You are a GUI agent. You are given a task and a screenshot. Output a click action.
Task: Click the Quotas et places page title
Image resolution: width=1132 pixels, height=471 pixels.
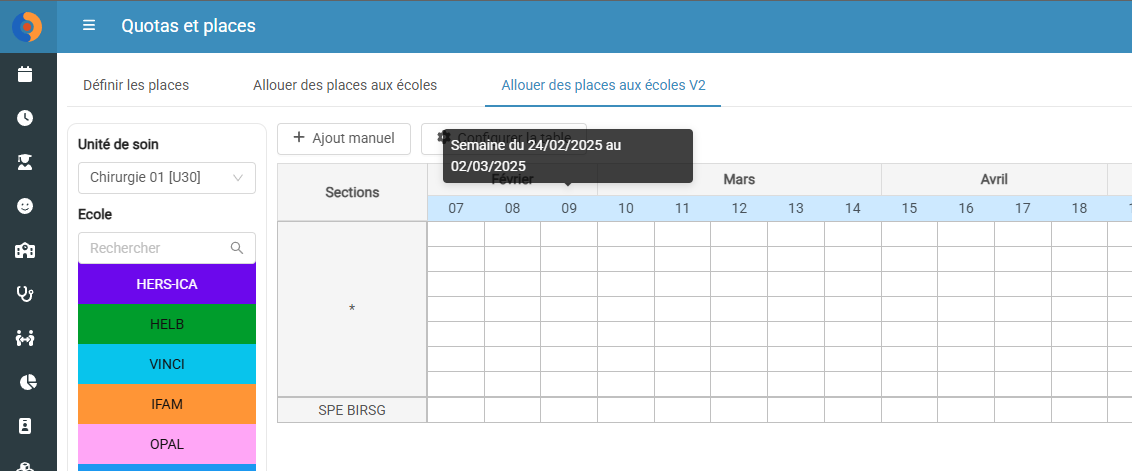click(188, 26)
